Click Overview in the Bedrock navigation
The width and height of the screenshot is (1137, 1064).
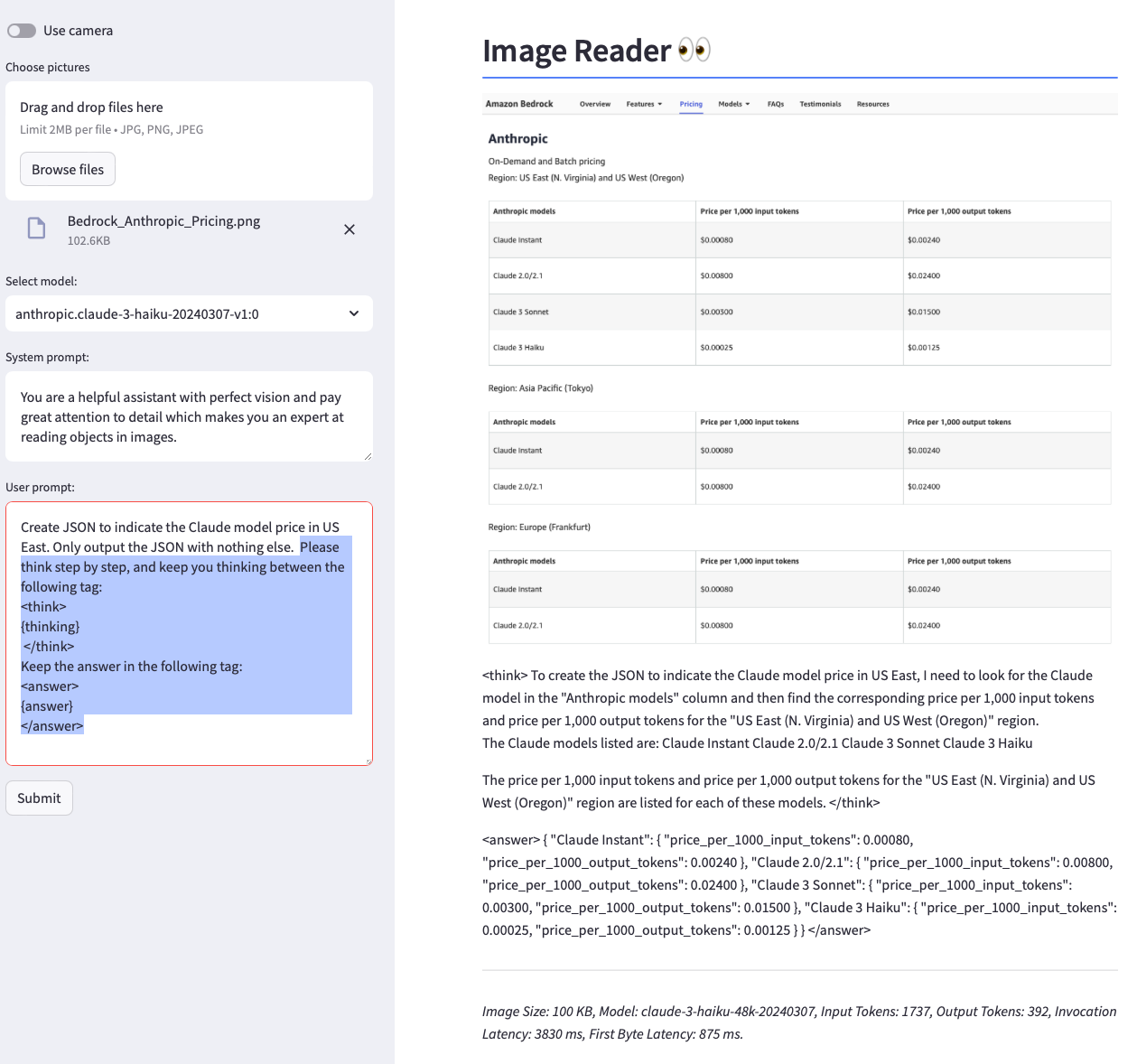tap(595, 104)
